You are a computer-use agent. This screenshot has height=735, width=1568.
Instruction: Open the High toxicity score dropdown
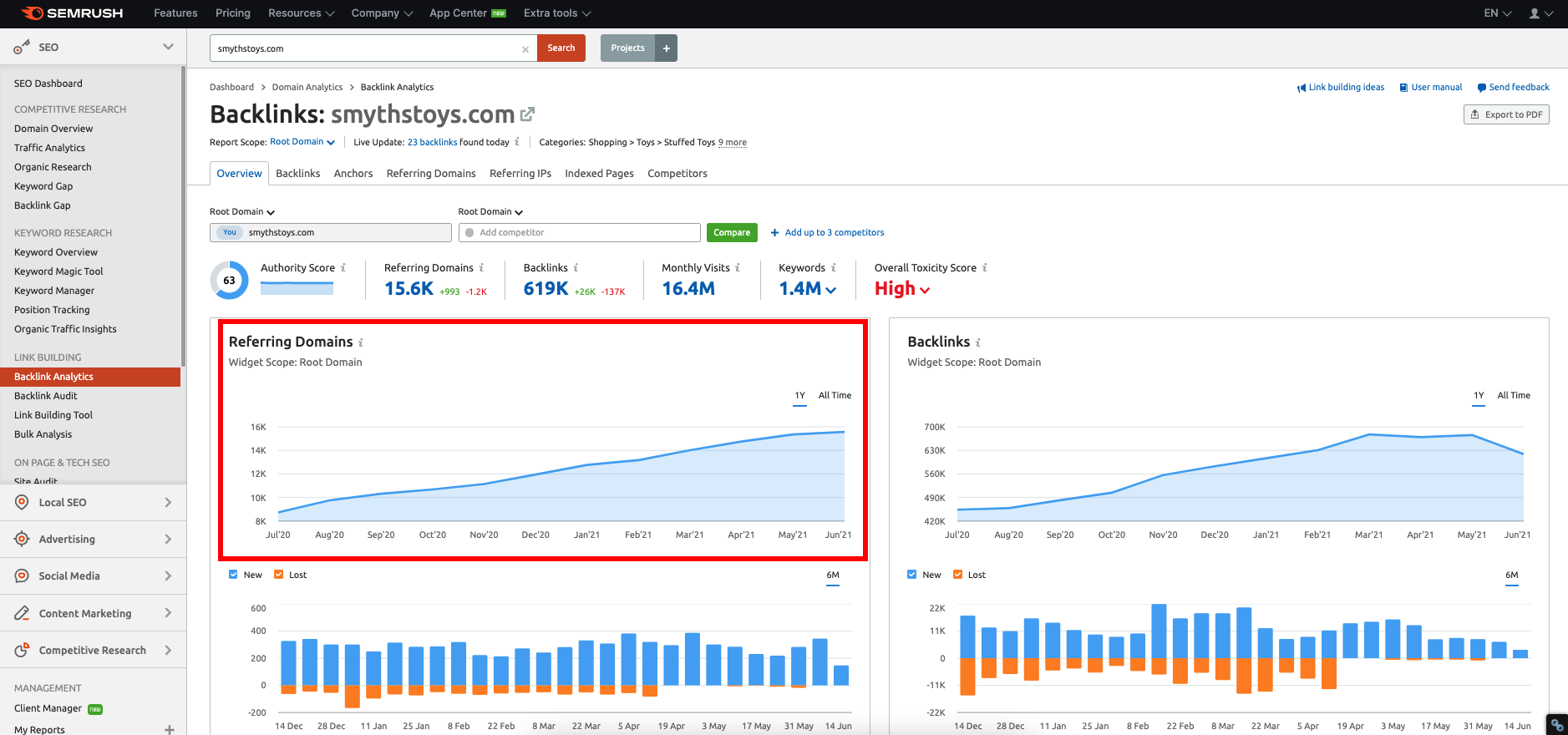tap(902, 289)
